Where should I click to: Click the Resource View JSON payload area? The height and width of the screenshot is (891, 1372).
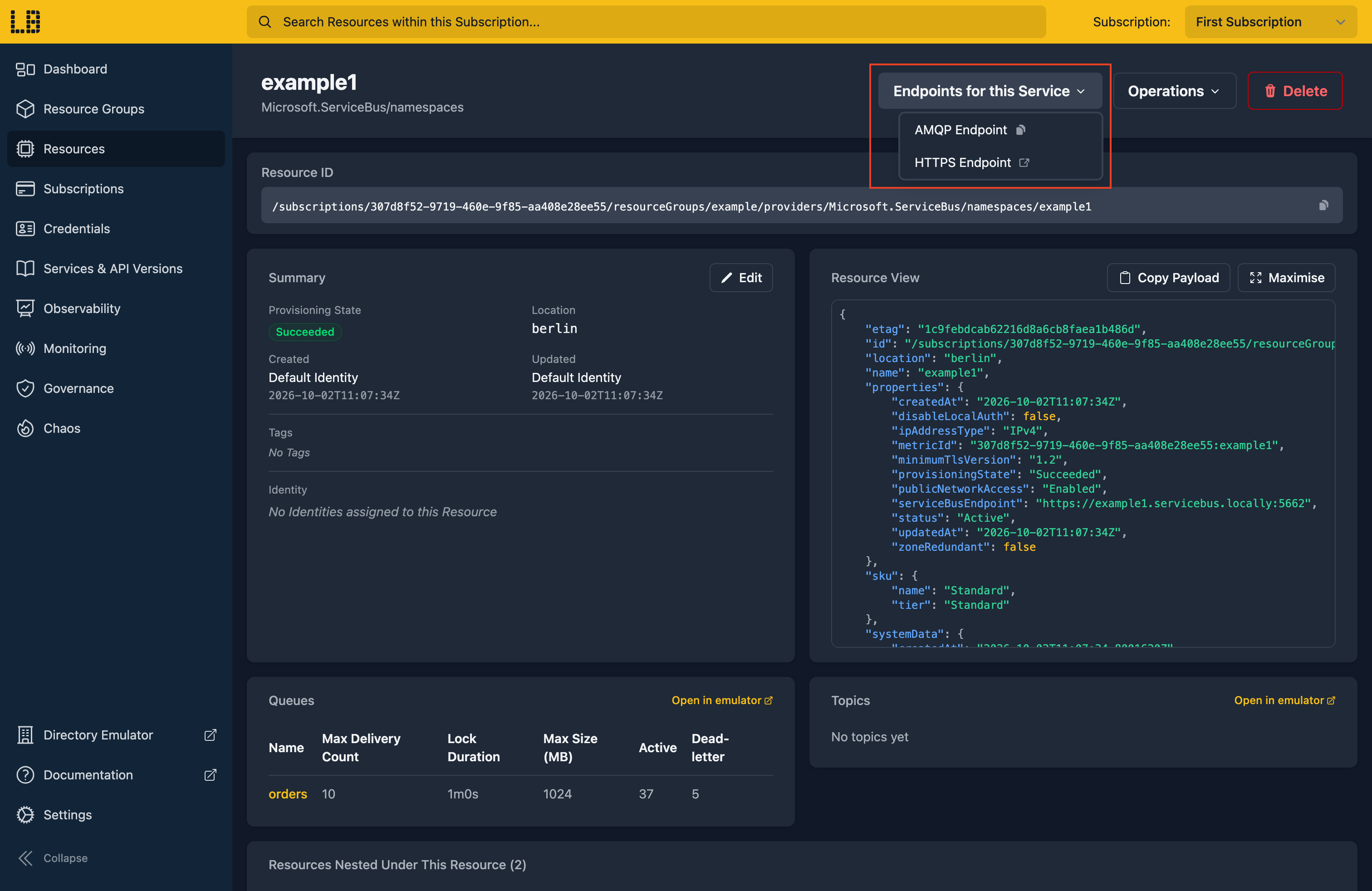point(1083,474)
